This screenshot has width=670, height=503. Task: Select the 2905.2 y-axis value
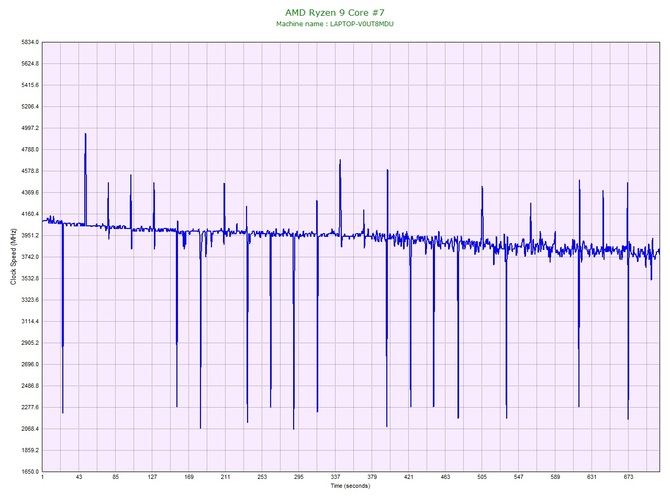(30, 343)
